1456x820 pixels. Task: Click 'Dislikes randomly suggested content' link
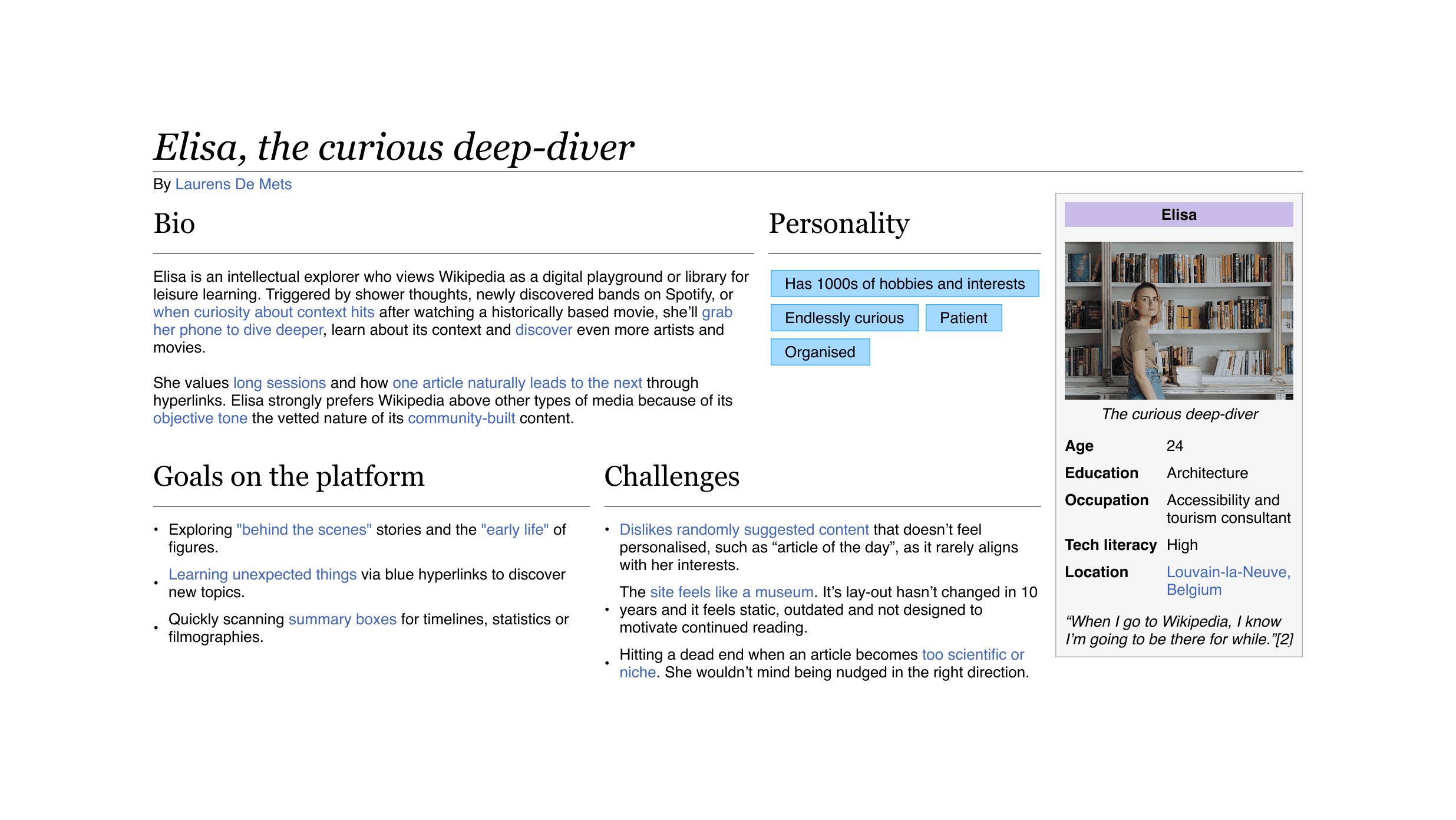(x=744, y=530)
